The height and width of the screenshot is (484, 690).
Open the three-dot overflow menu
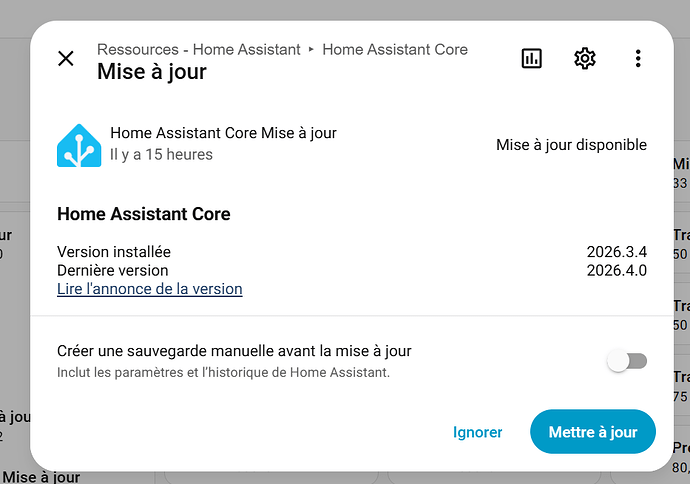638,59
